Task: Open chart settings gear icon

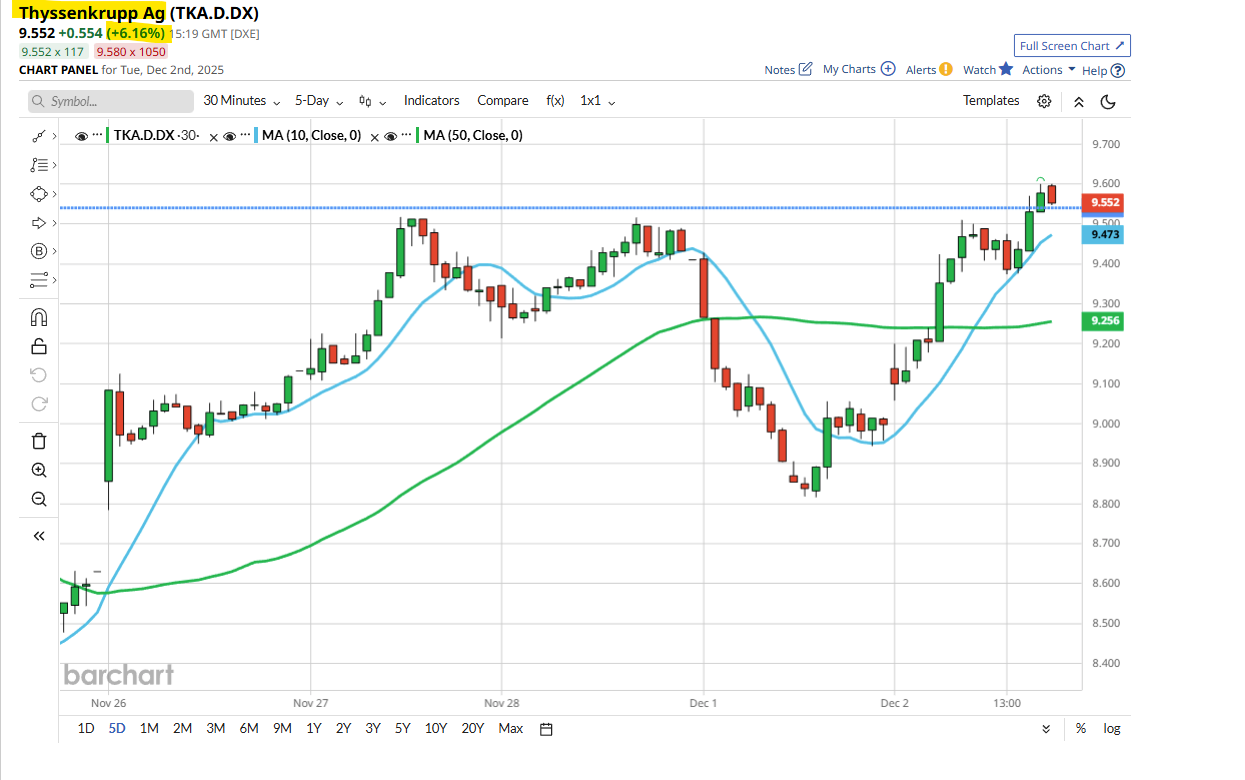Action: point(1044,101)
